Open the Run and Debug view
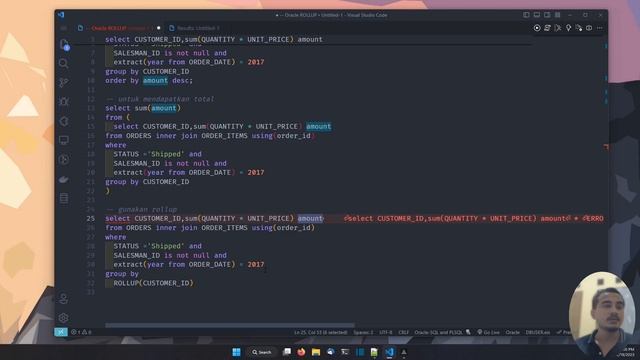Viewport: 640px width, 360px height. (x=64, y=102)
